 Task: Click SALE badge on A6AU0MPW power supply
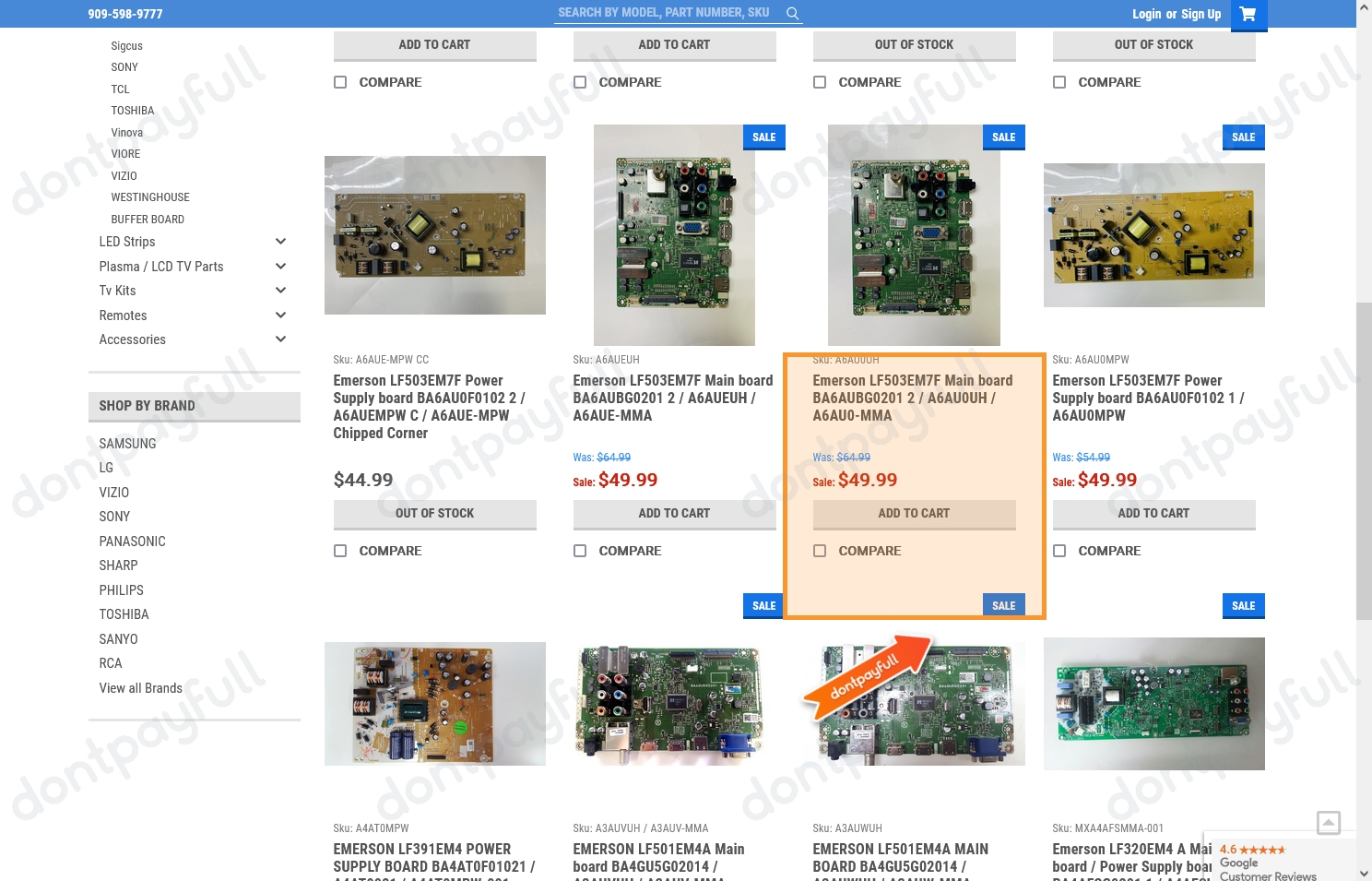click(1243, 137)
